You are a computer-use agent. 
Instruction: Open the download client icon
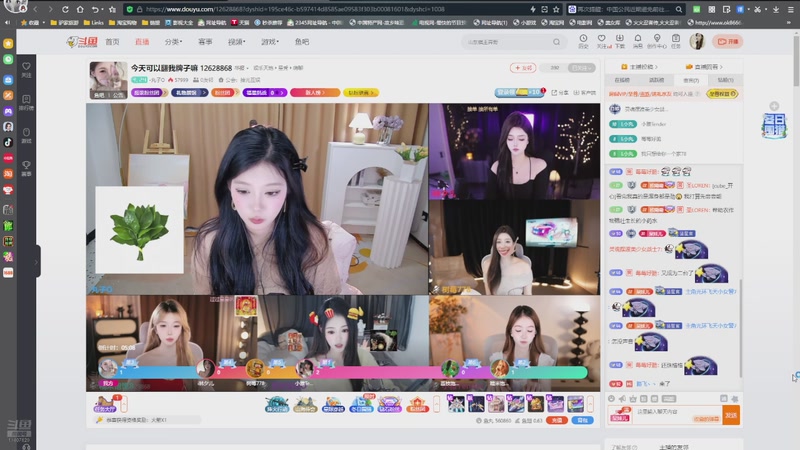(619, 41)
